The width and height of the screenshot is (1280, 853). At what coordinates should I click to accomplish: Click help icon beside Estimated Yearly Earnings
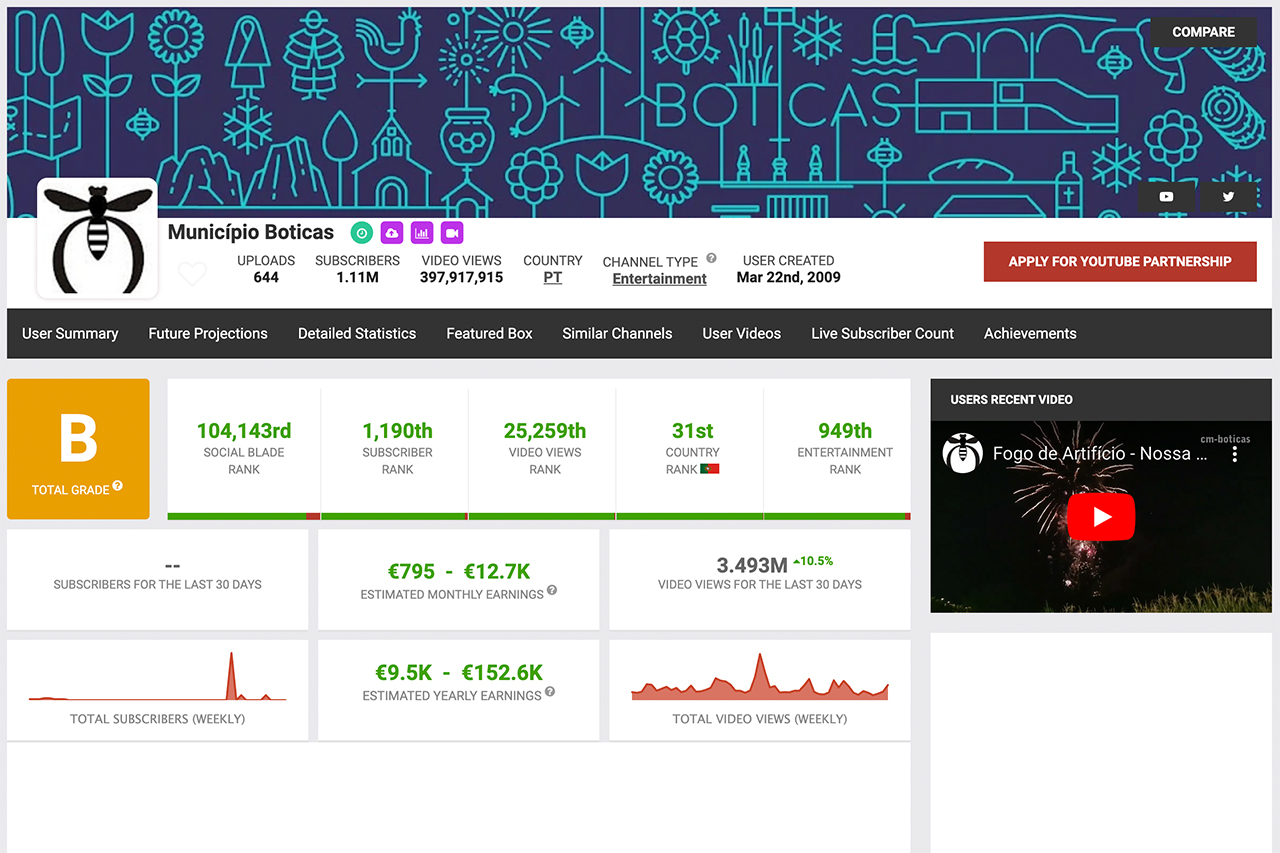pos(550,692)
